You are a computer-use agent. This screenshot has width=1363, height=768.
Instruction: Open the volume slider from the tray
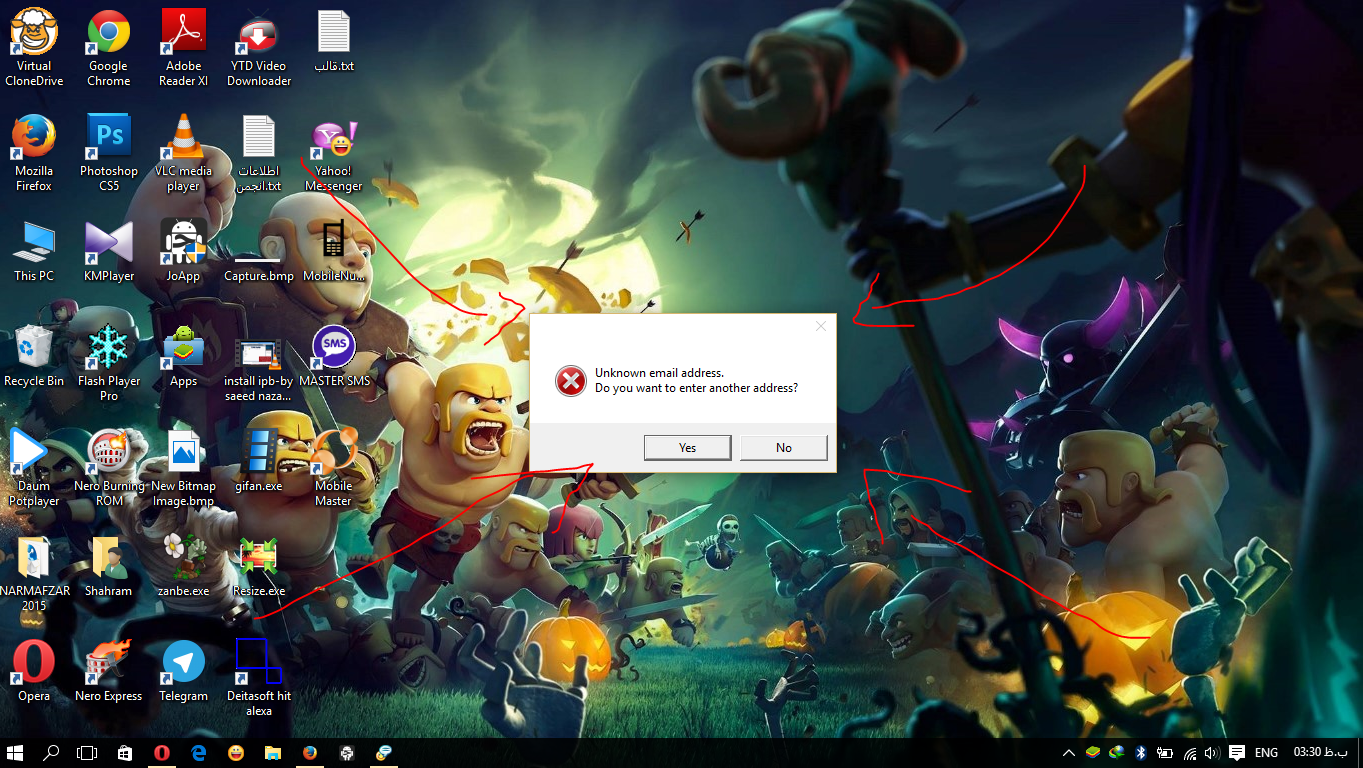(1212, 753)
